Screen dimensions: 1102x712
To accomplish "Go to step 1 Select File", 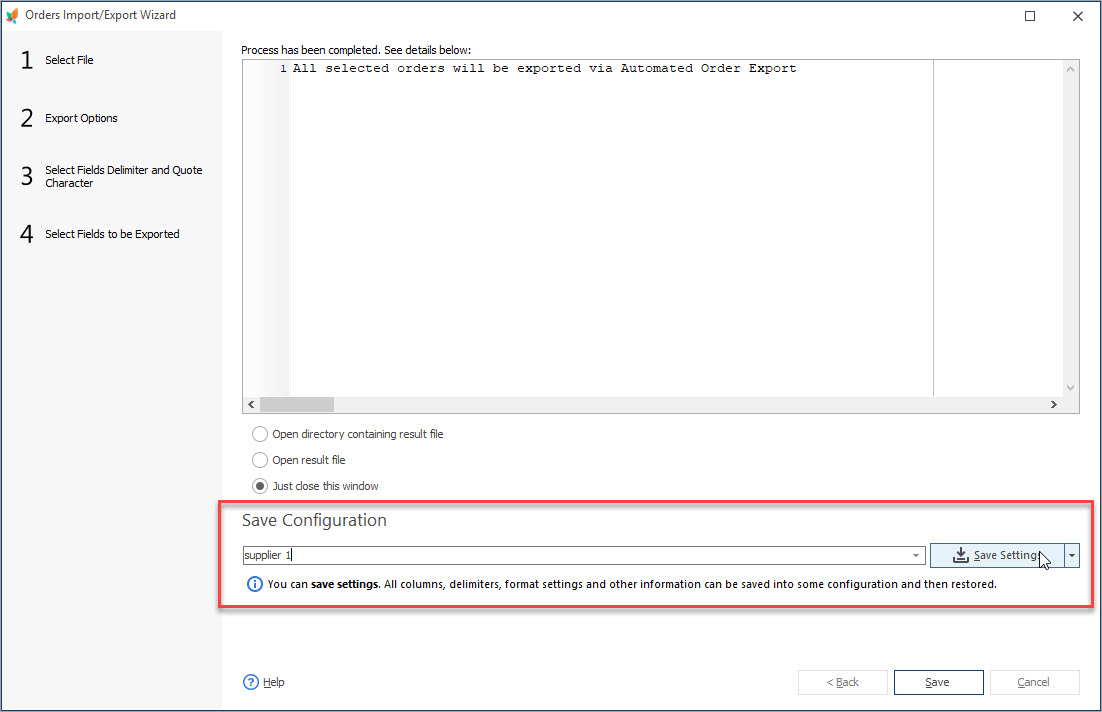I will [69, 60].
